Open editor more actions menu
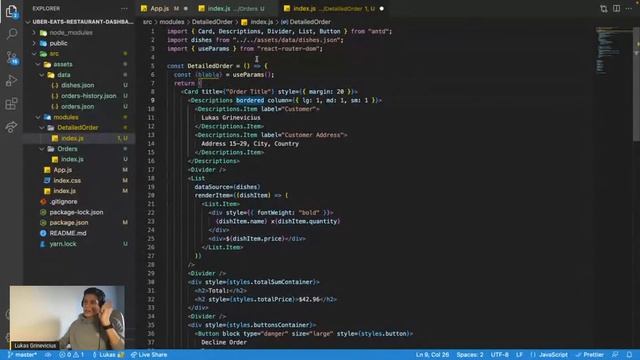This screenshot has width=640, height=360. (629, 9)
